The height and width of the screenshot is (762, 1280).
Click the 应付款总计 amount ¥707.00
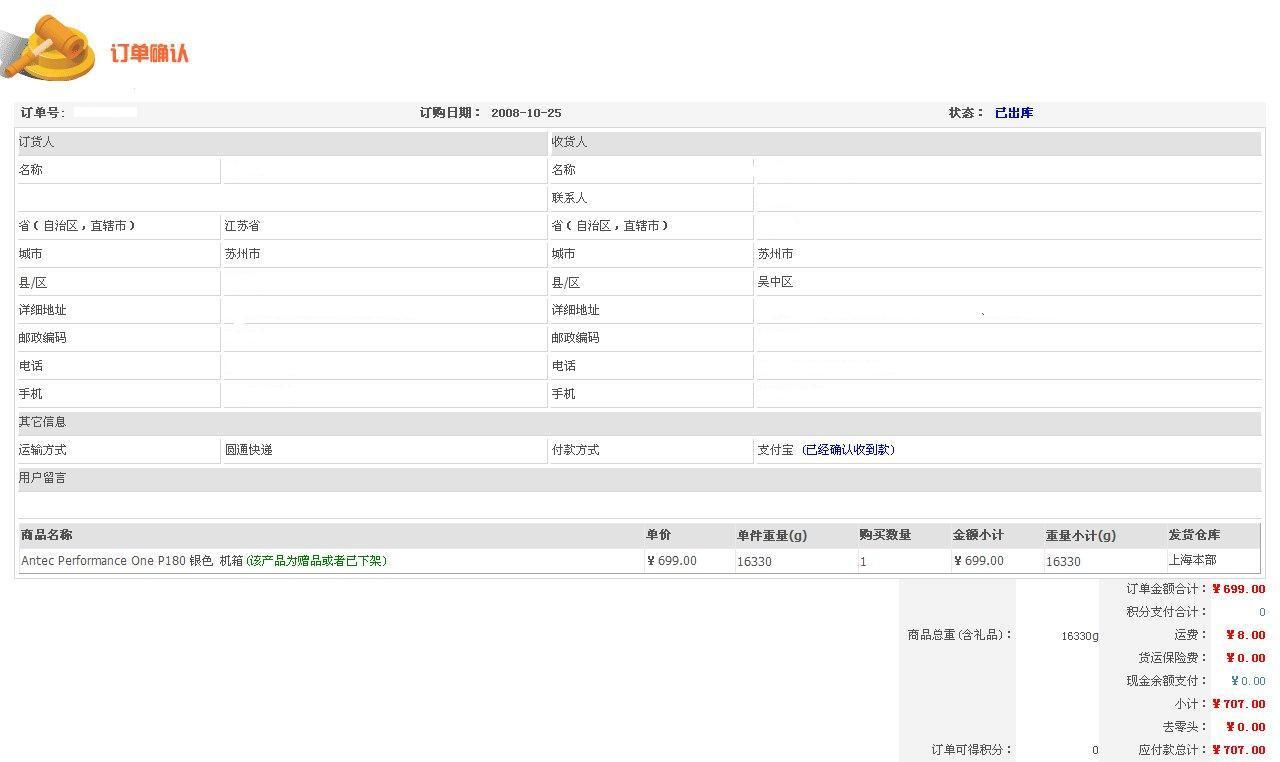[x=1238, y=750]
